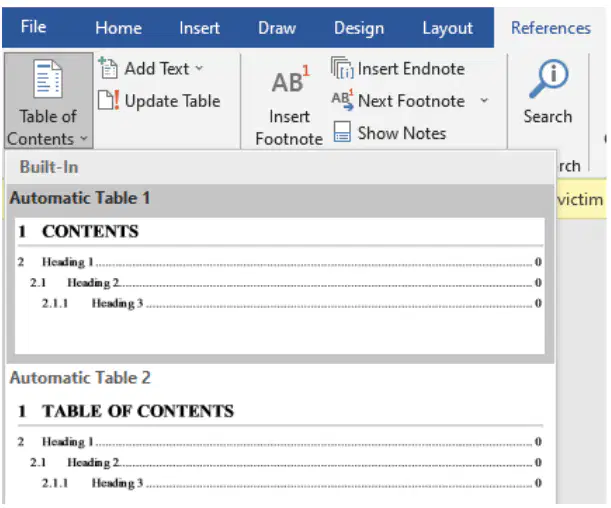Click the Heading 1 row in Automatic Table 2

click(x=280, y=441)
